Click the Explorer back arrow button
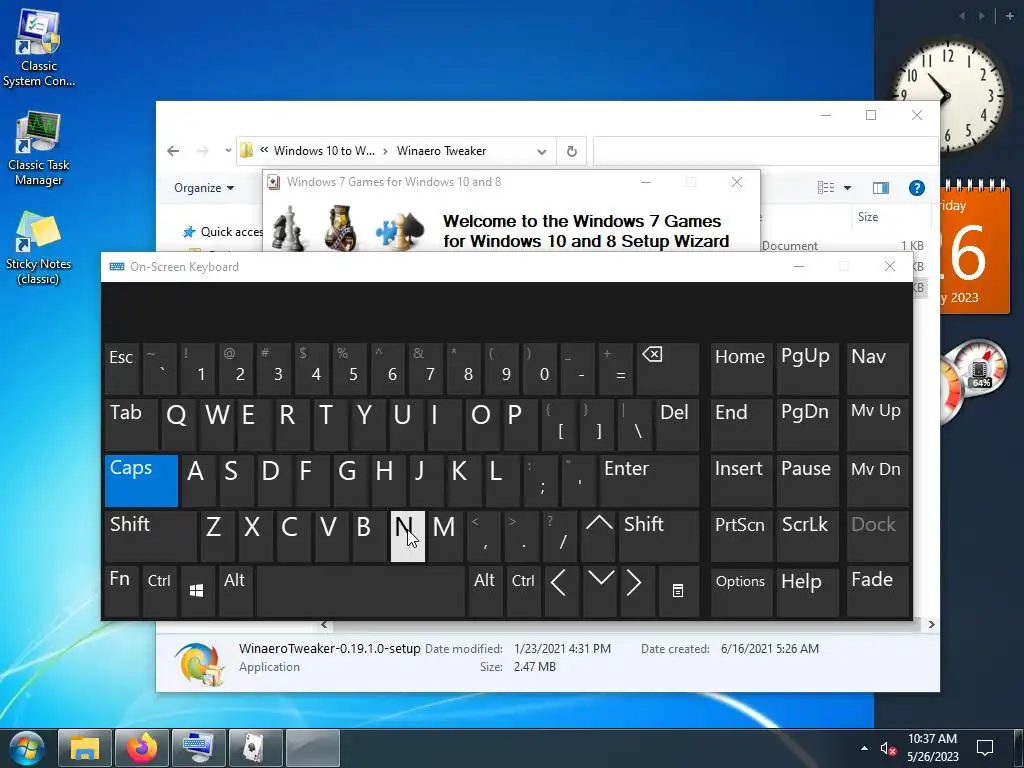The height and width of the screenshot is (768, 1024). pos(173,151)
